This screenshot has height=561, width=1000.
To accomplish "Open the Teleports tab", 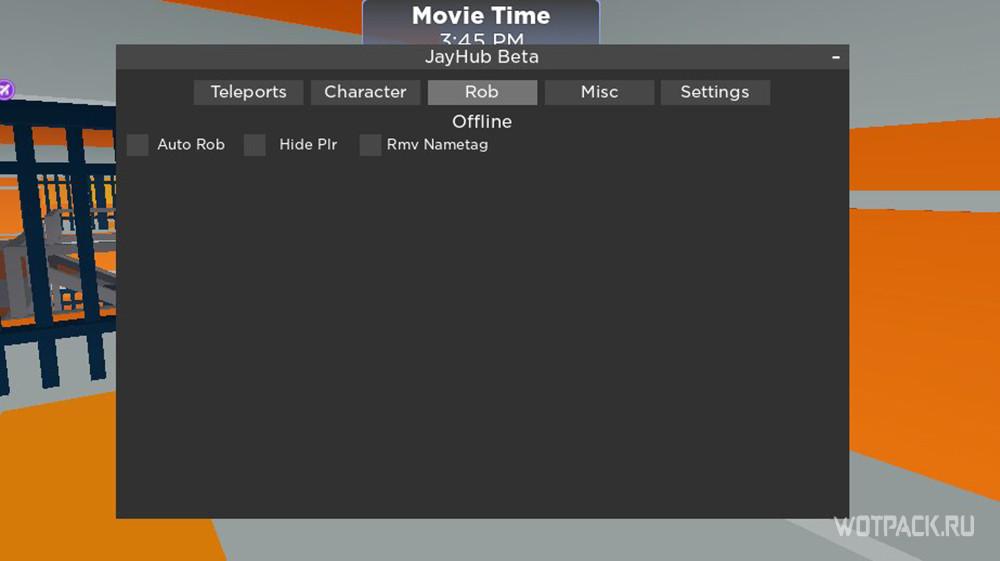I will coord(248,92).
